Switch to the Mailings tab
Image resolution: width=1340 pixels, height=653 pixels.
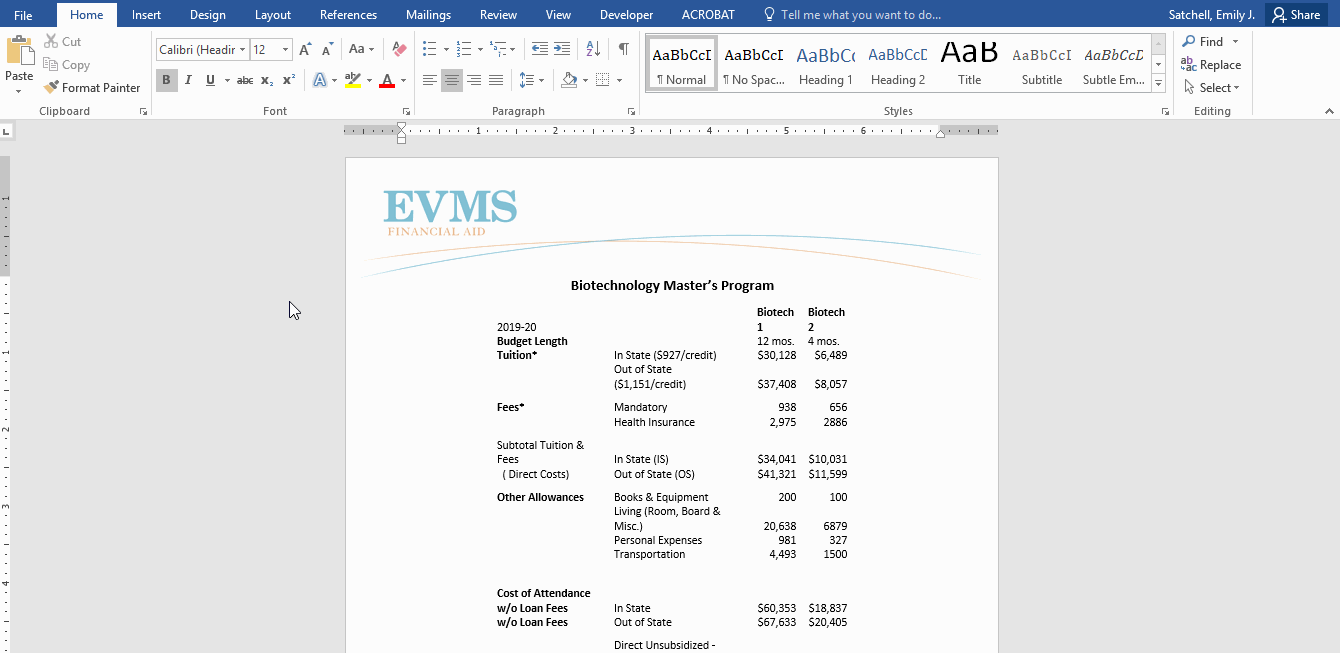pyautogui.click(x=428, y=14)
